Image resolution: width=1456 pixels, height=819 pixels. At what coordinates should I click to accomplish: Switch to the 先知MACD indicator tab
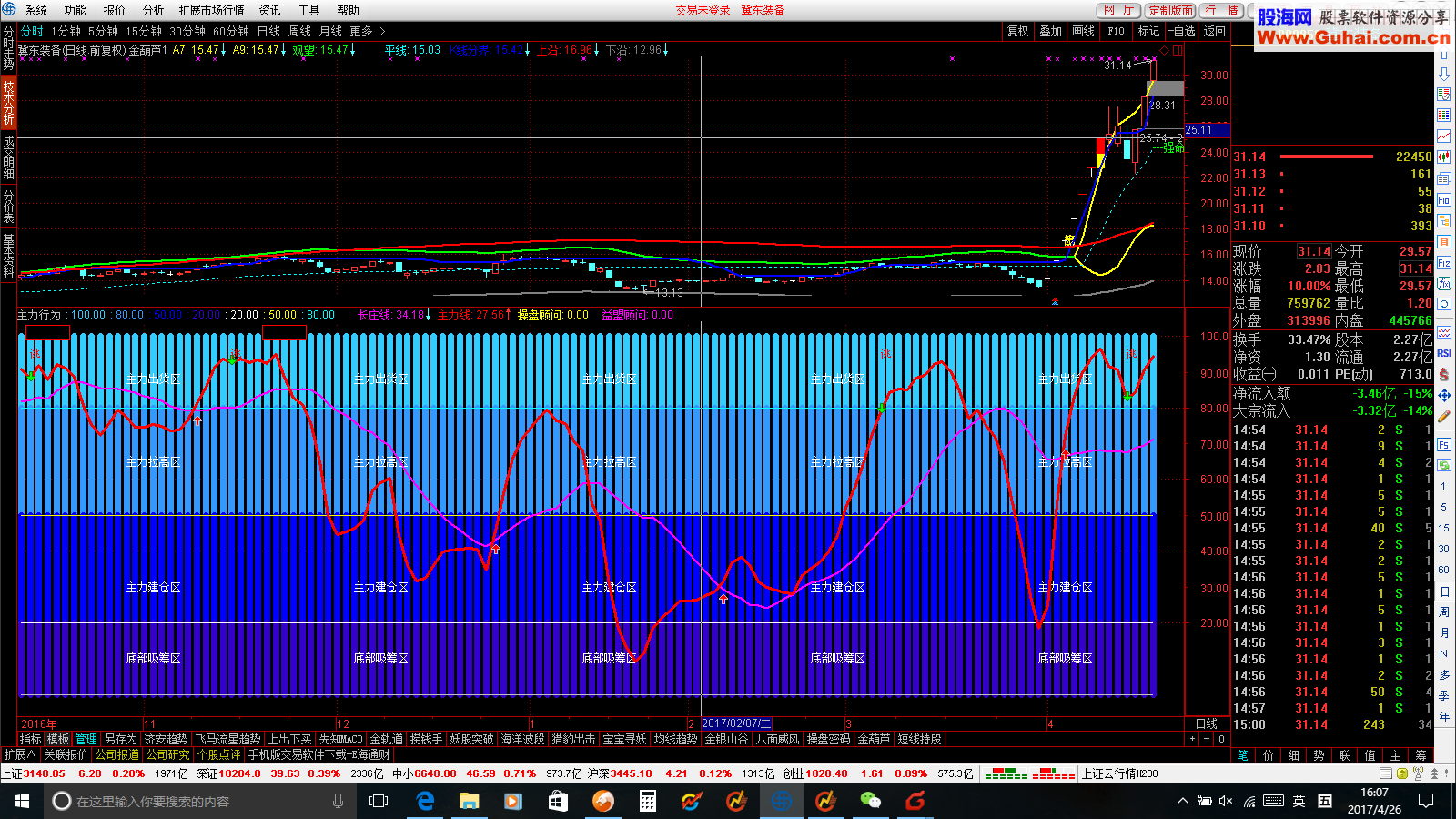point(341,739)
